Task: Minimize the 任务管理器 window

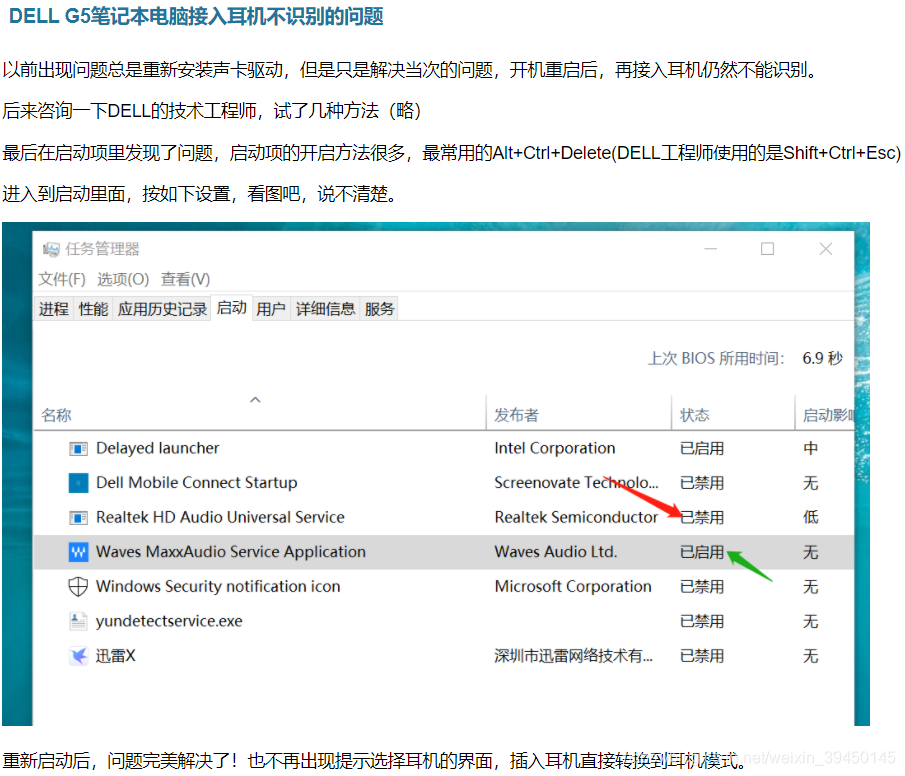Action: tap(710, 249)
